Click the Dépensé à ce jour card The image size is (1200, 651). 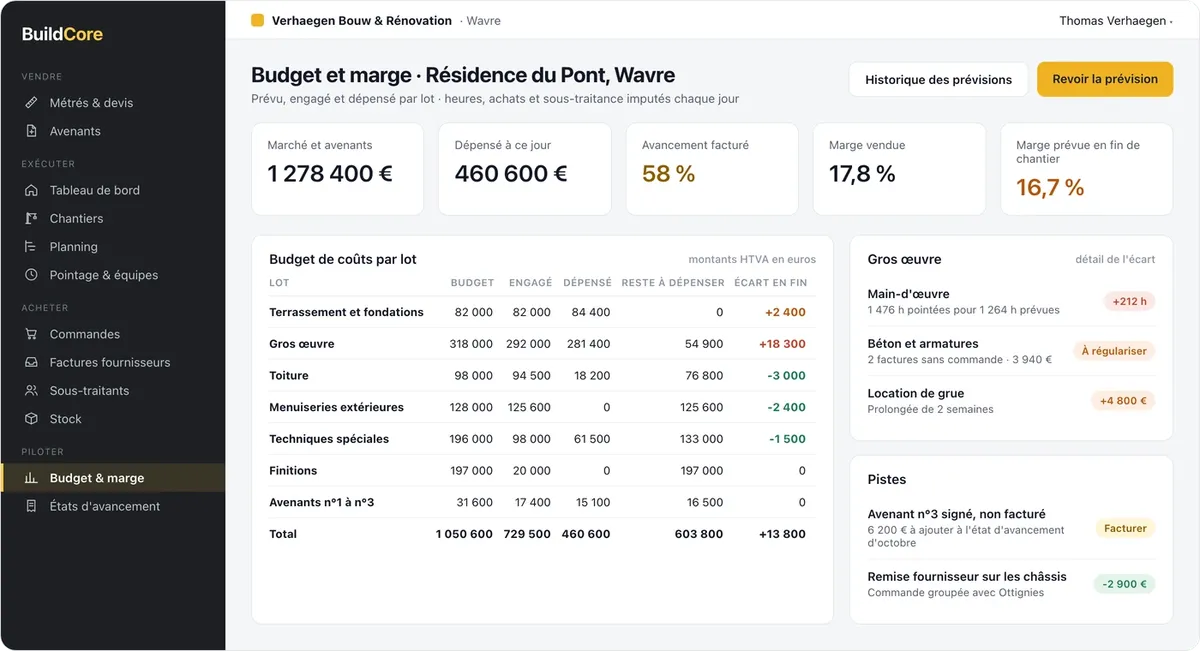tap(525, 169)
